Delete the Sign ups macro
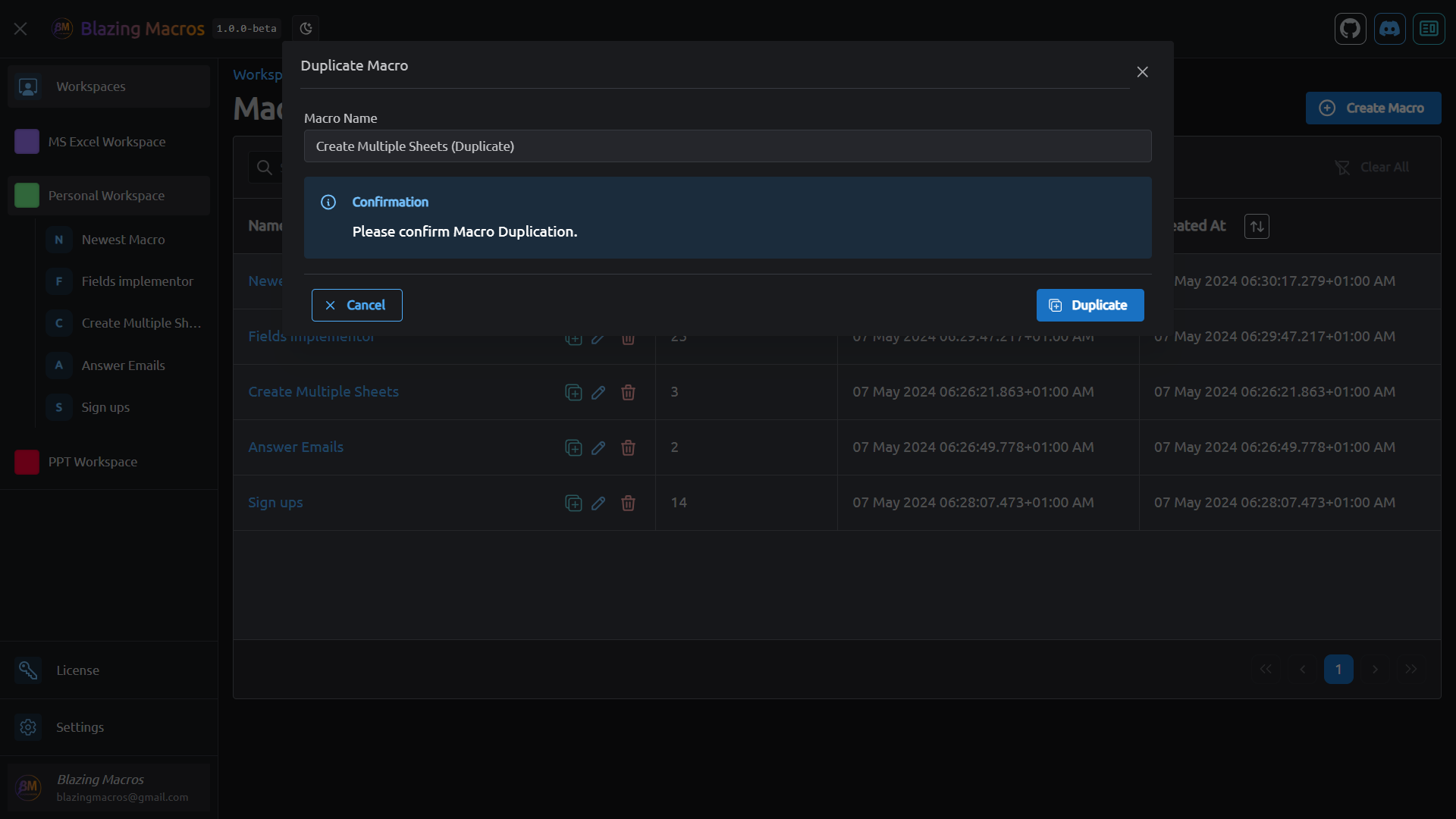The image size is (1456, 819). point(628,503)
